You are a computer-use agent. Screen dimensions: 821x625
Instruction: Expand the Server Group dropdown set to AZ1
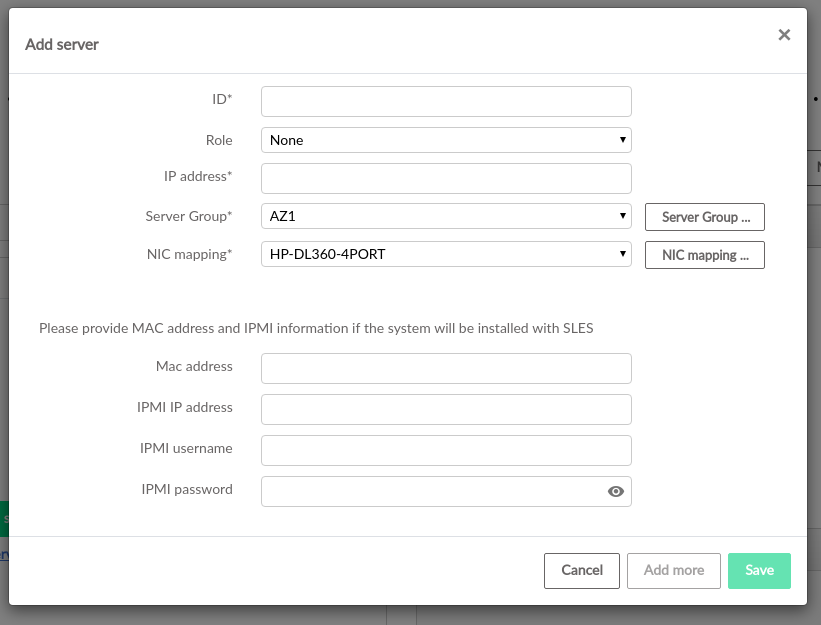(x=446, y=216)
